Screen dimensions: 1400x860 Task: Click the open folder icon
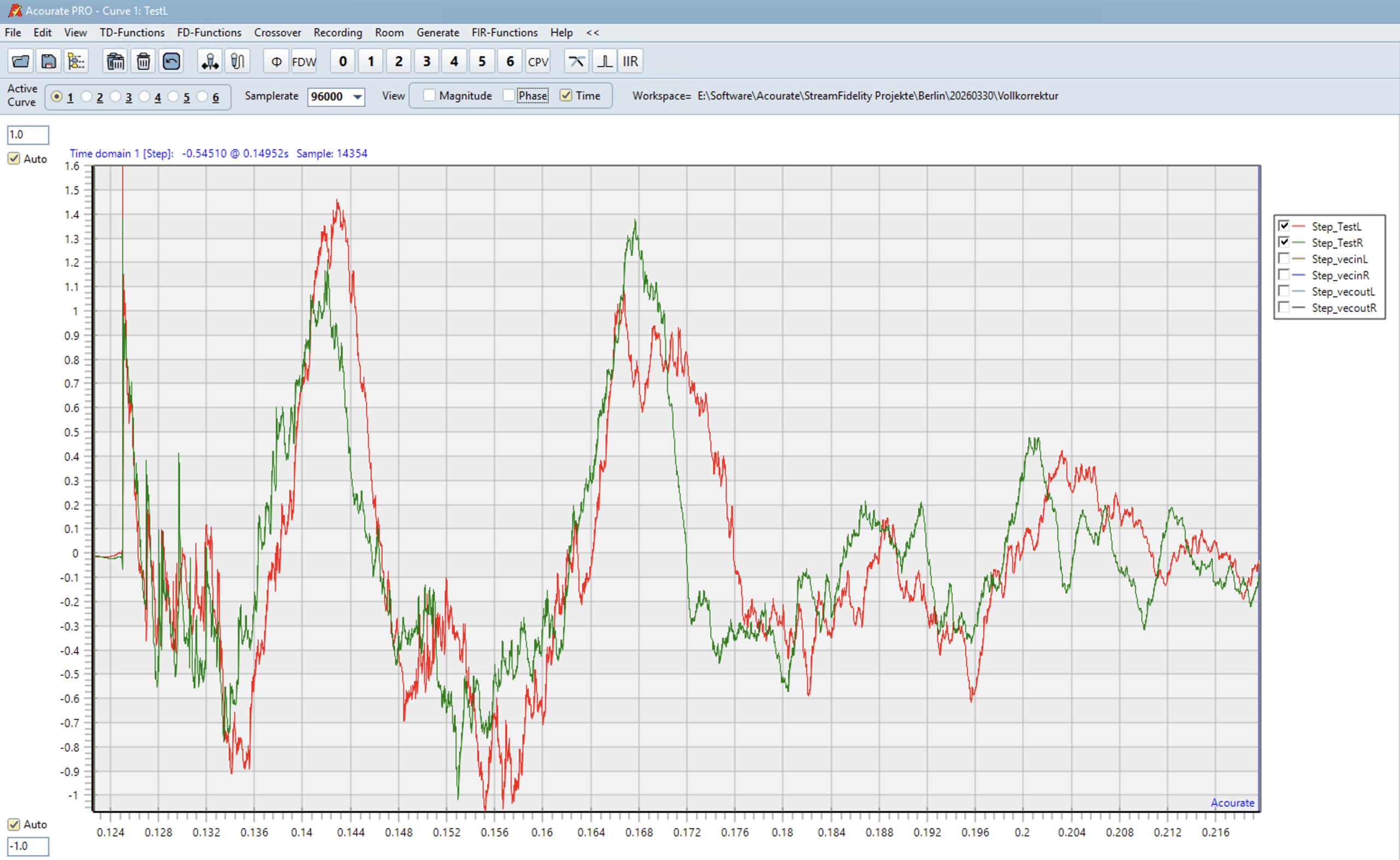coord(20,61)
